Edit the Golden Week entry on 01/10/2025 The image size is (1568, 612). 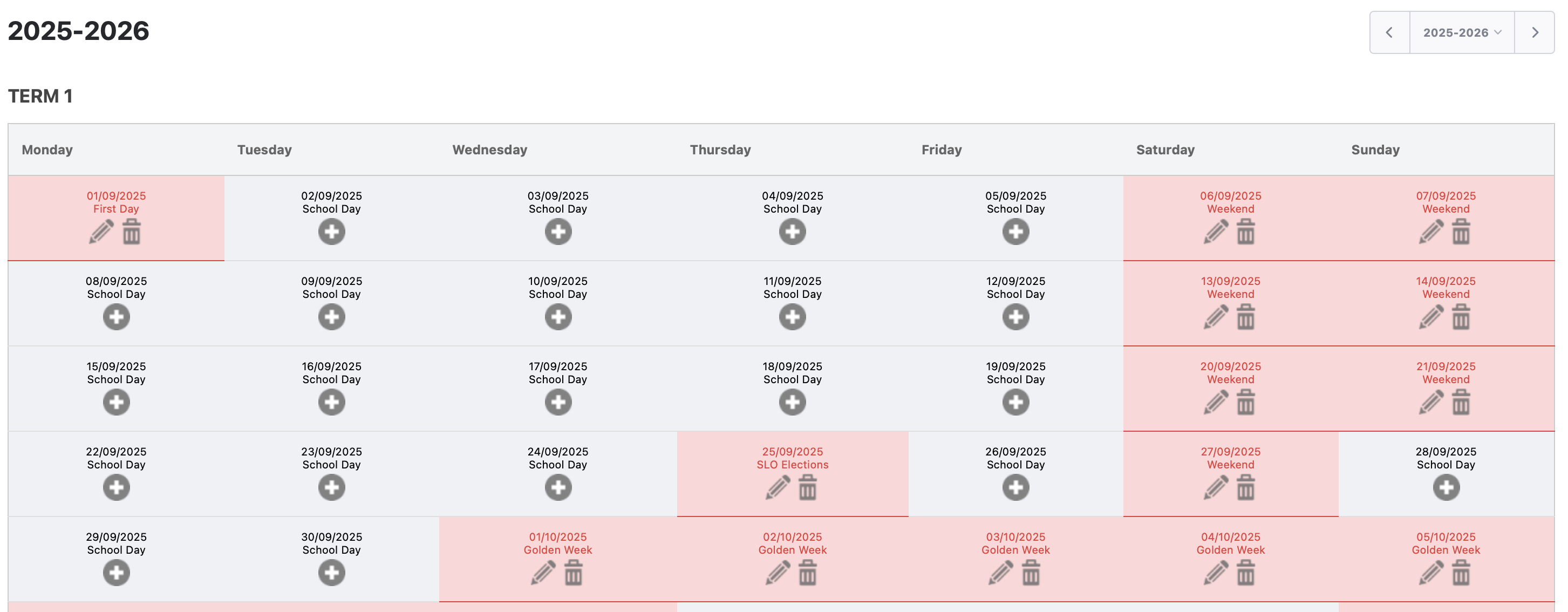pyautogui.click(x=543, y=573)
